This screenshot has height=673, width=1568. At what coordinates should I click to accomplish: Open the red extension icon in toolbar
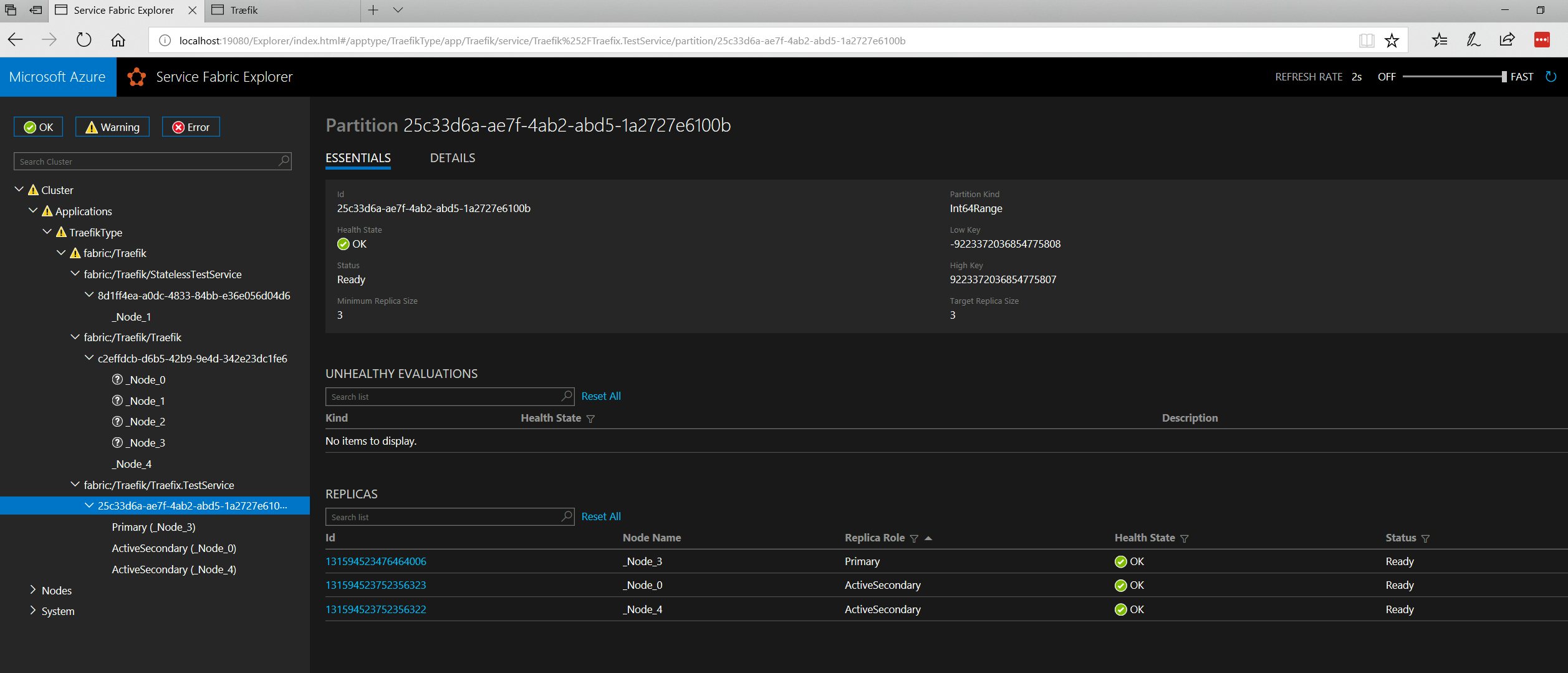pyautogui.click(x=1541, y=41)
